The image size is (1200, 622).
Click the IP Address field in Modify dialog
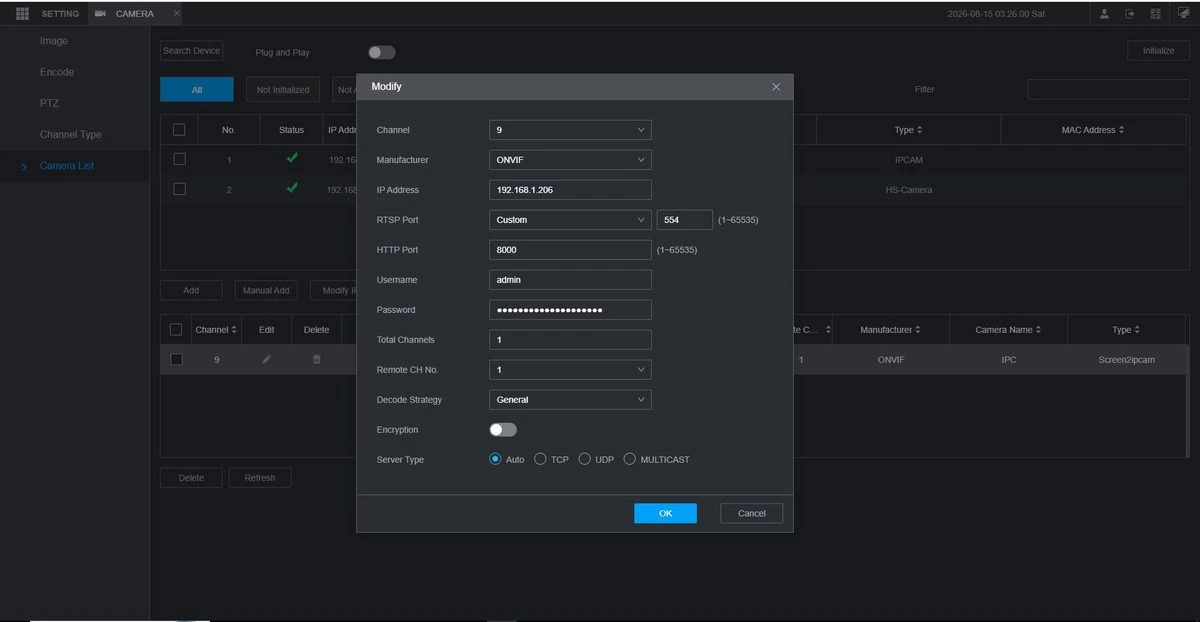[x=570, y=190]
